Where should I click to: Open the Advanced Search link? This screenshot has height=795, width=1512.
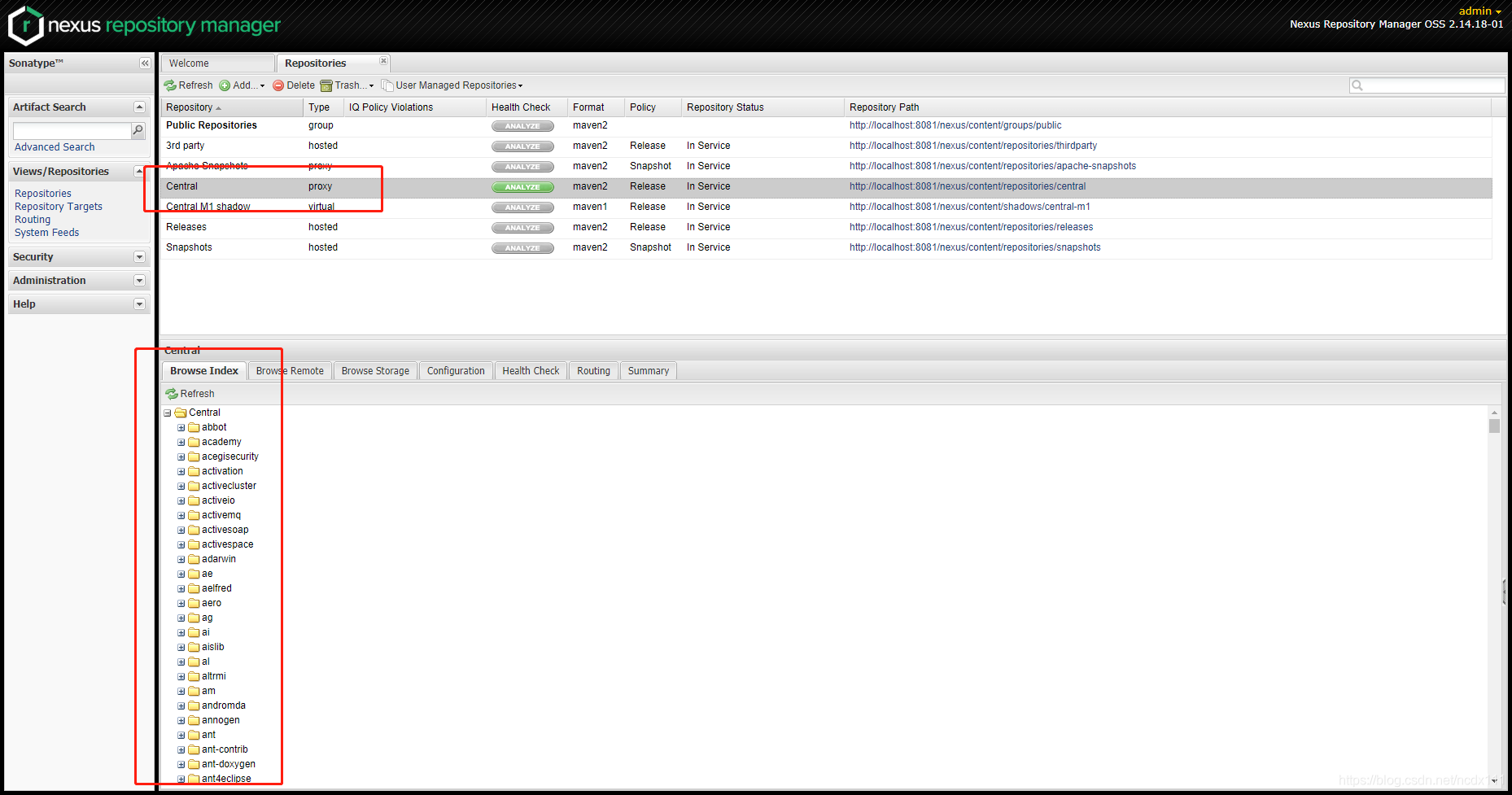coord(55,147)
